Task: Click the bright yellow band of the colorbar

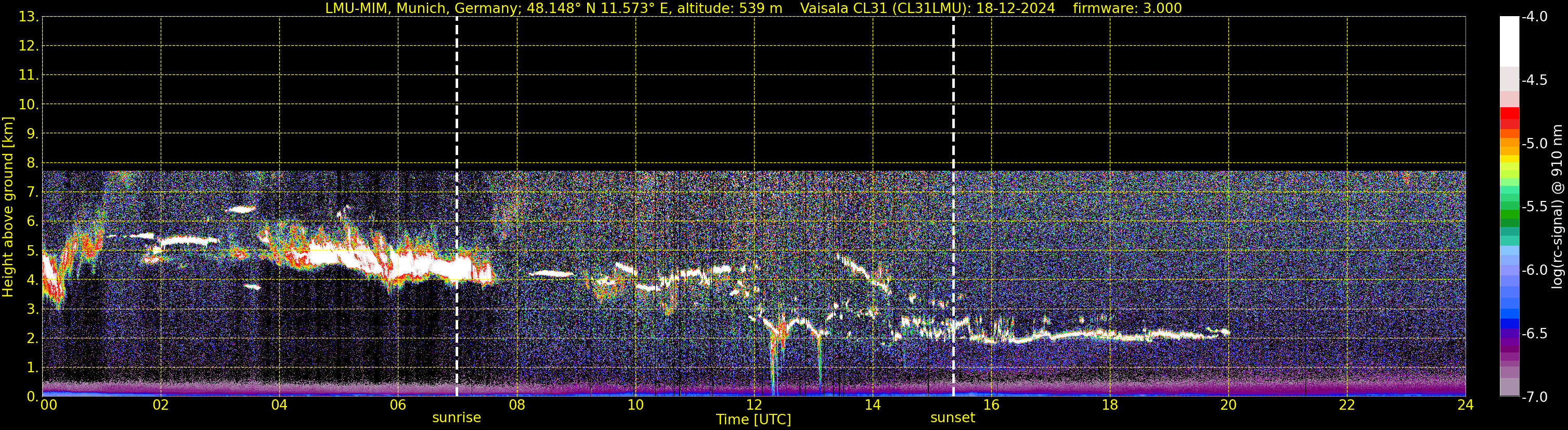Action: coord(1509,159)
